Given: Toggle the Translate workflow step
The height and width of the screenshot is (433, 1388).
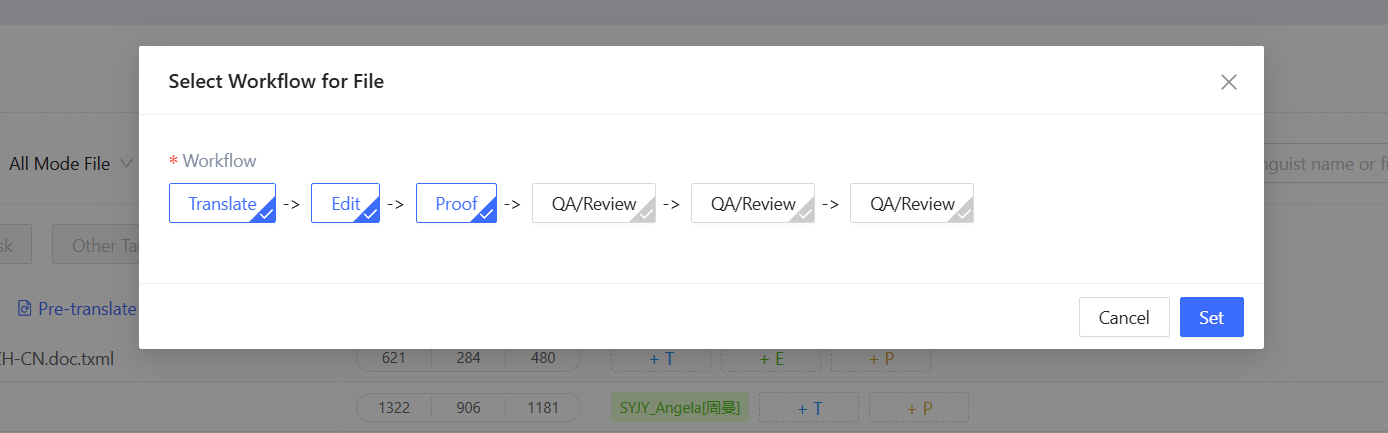Looking at the screenshot, I should tap(222, 203).
